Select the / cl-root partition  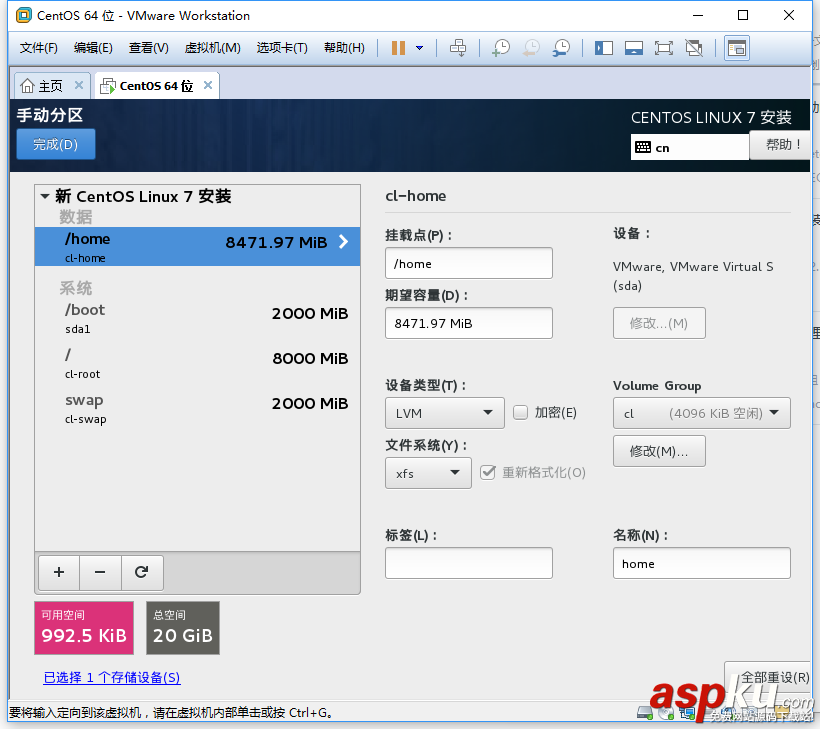coord(197,363)
